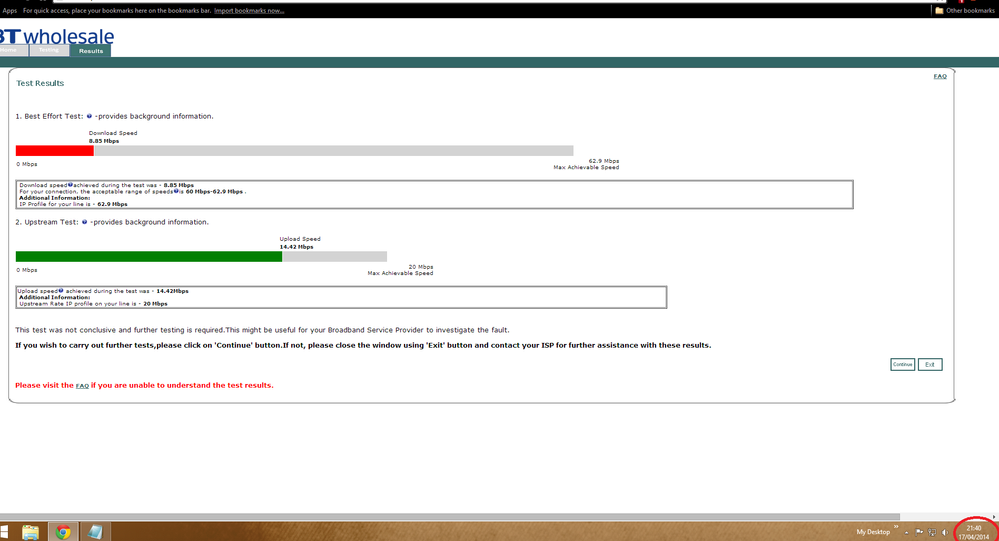Viewport: 999px width, 541px height.
Task: Open the Other bookmarks folder
Action: tap(964, 10)
